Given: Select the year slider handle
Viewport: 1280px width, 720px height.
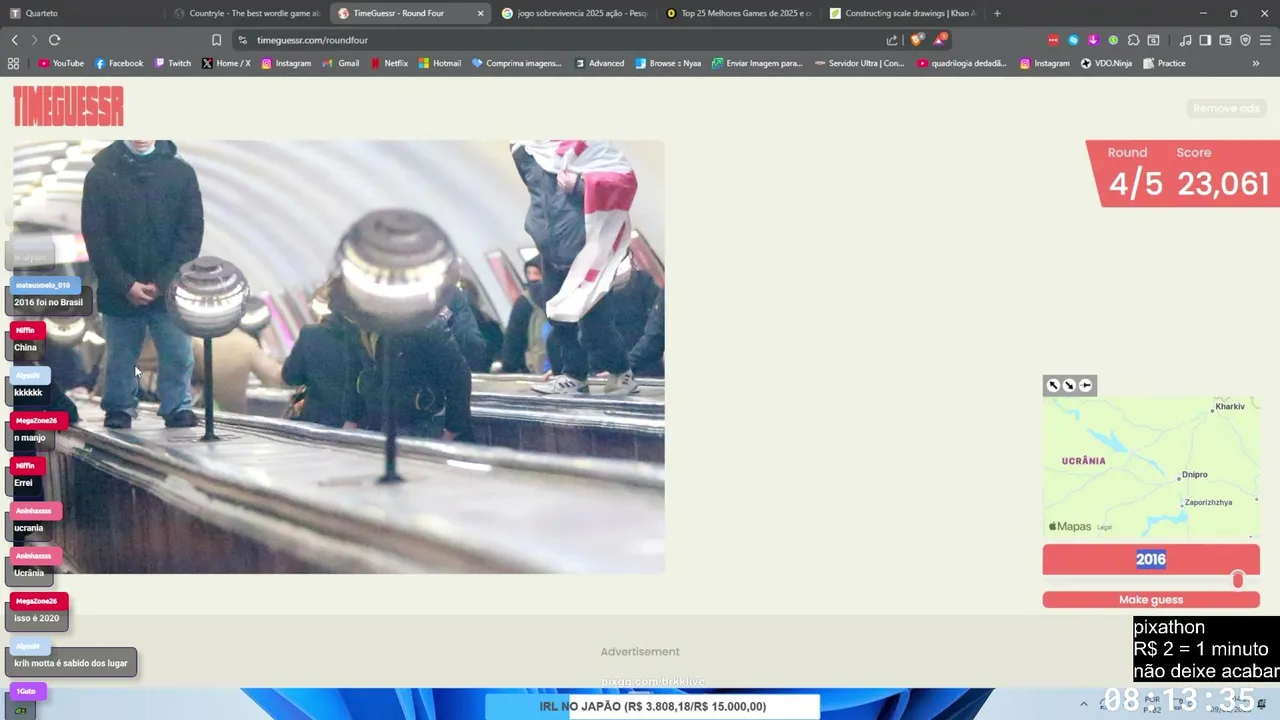Looking at the screenshot, I should tap(1238, 580).
